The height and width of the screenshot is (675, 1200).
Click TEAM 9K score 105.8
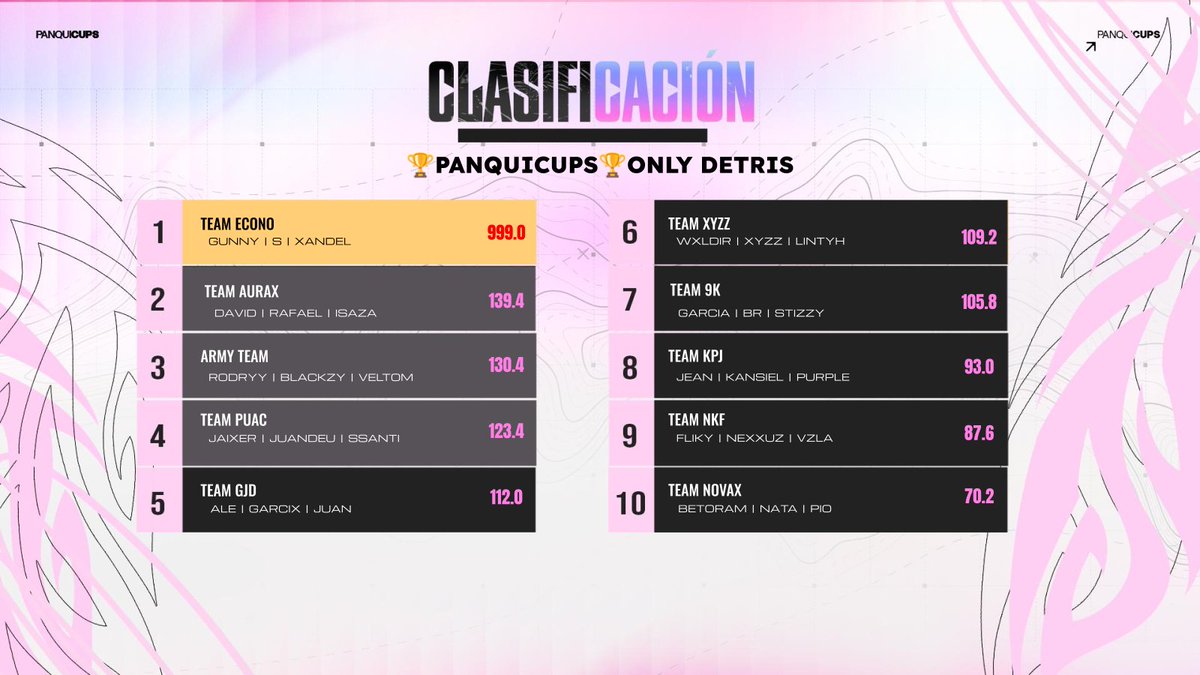tap(979, 302)
